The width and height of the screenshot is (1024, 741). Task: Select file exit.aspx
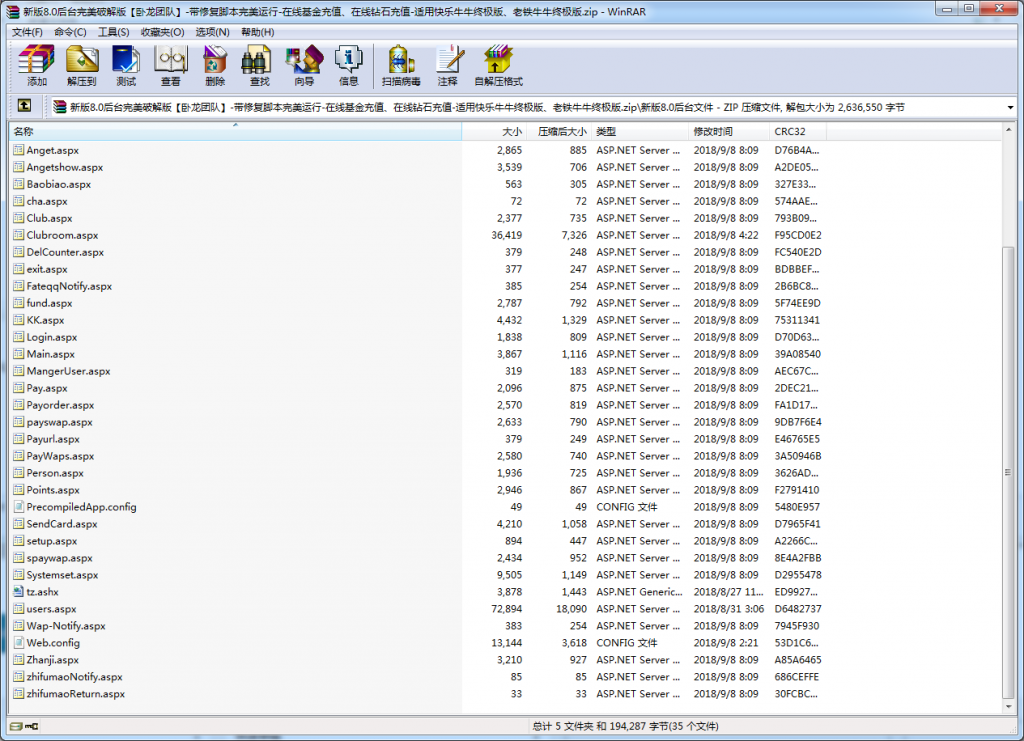[x=47, y=269]
